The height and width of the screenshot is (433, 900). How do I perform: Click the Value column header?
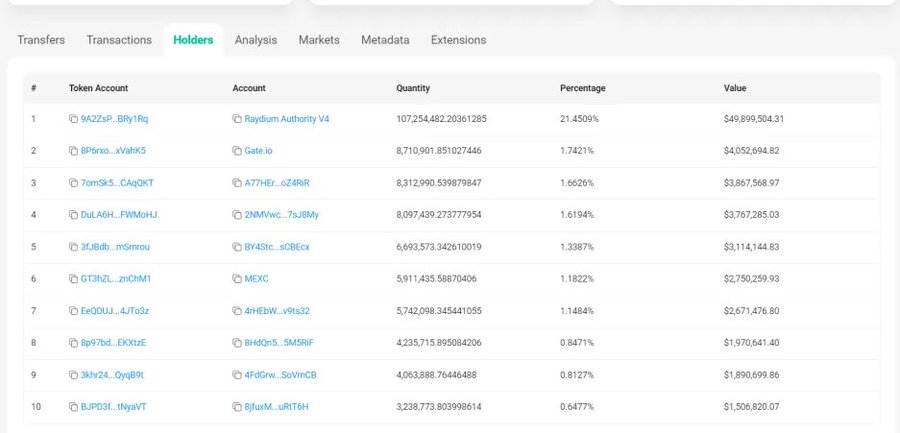735,88
